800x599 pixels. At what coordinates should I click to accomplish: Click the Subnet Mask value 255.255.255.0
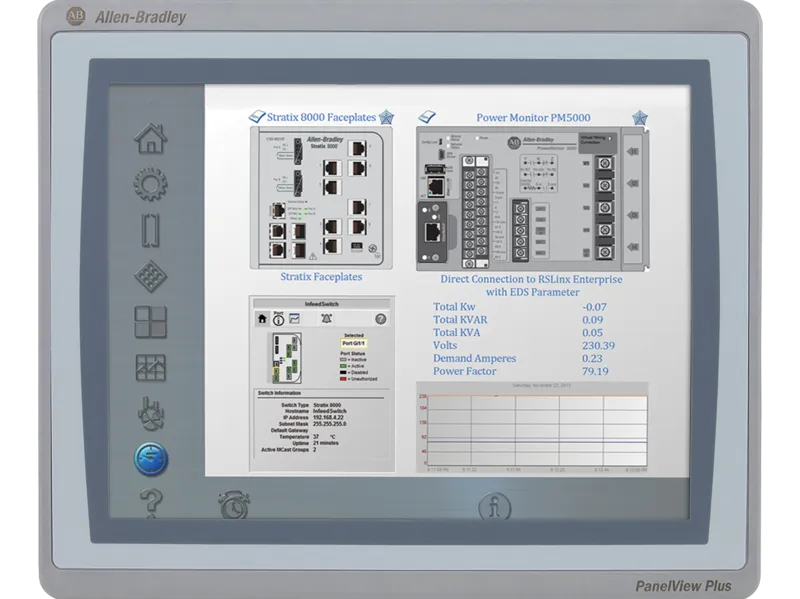pos(330,424)
